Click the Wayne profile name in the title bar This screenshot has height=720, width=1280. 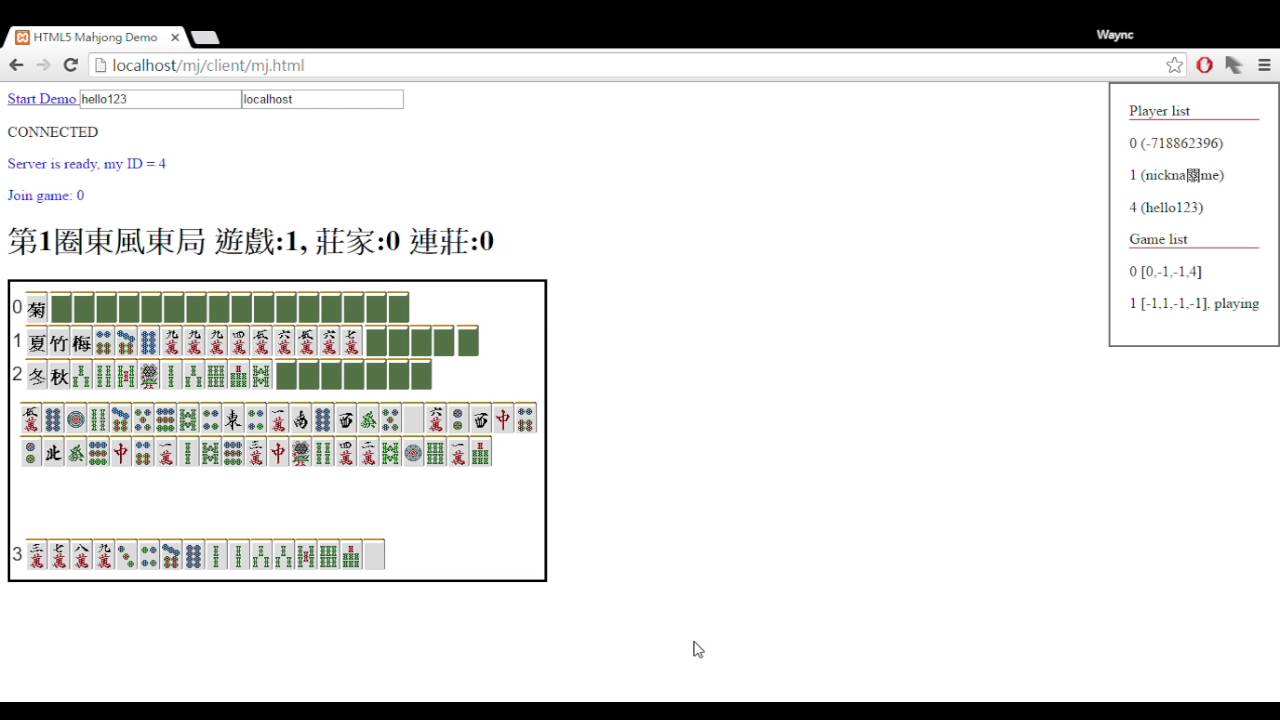pyautogui.click(x=1114, y=35)
